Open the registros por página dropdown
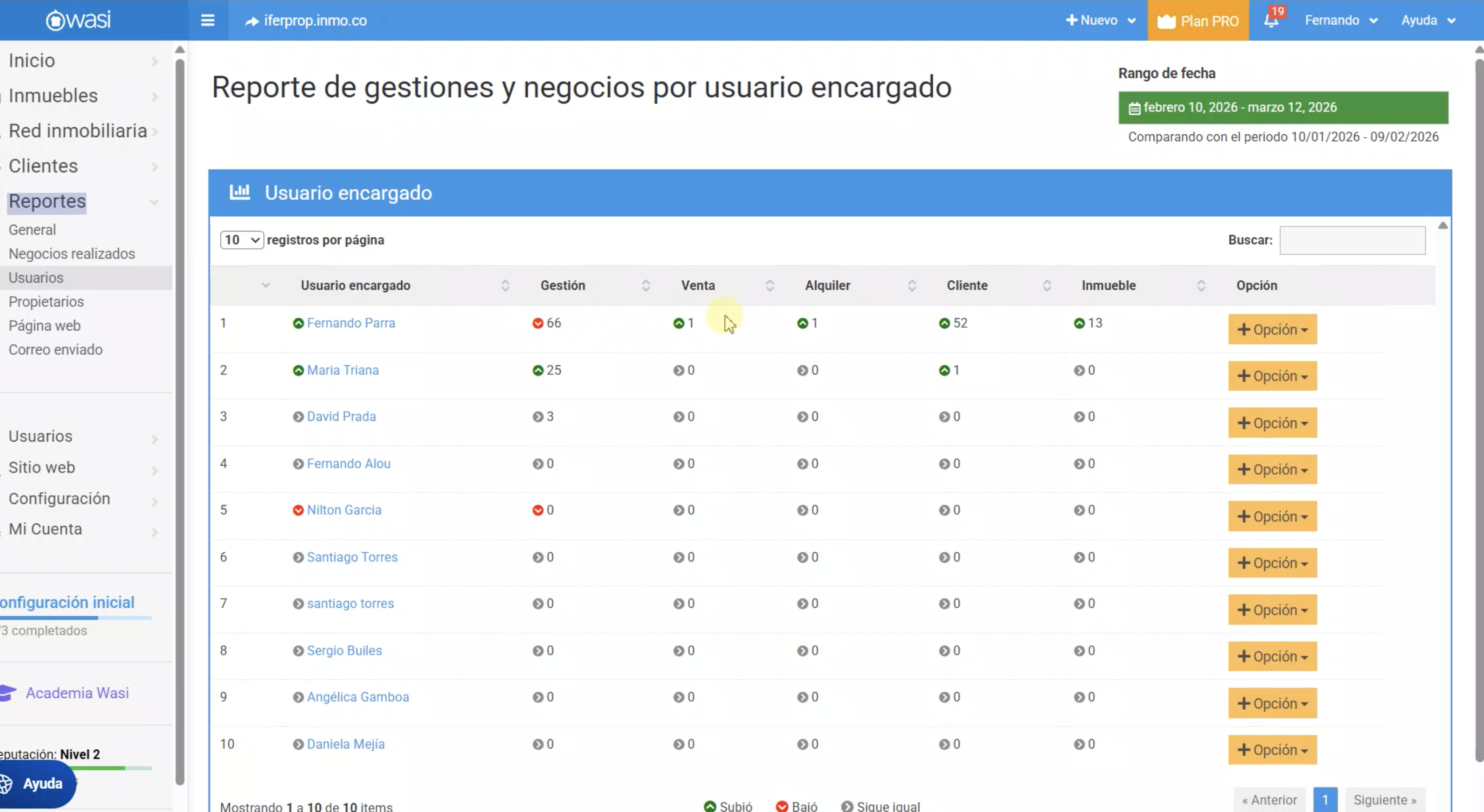1484x812 pixels. tap(241, 240)
